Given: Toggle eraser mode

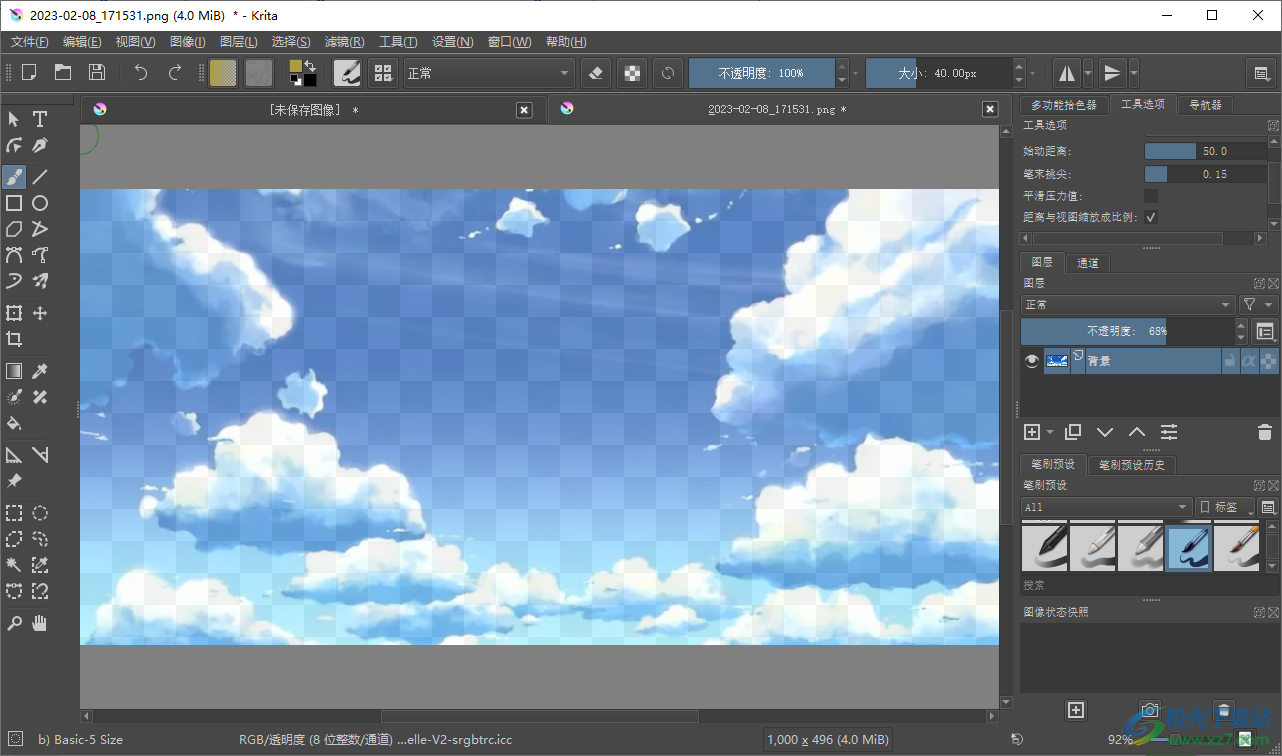Looking at the screenshot, I should pyautogui.click(x=597, y=72).
